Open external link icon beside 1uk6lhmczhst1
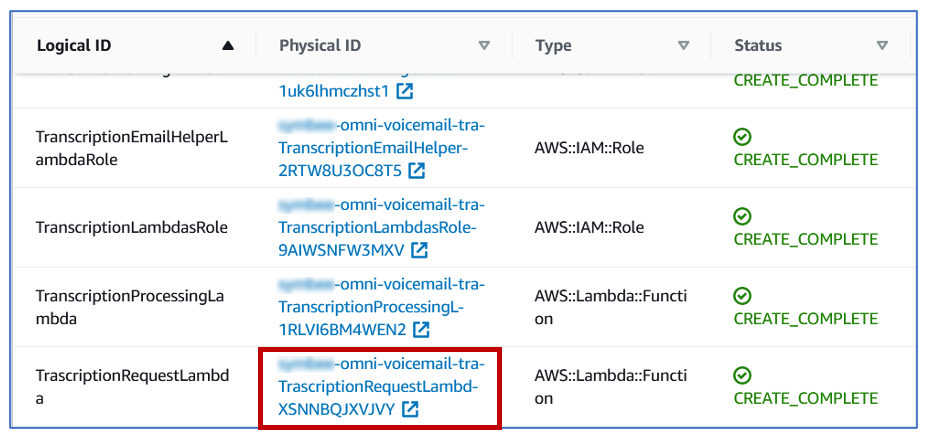The height and width of the screenshot is (439, 927). point(405,92)
